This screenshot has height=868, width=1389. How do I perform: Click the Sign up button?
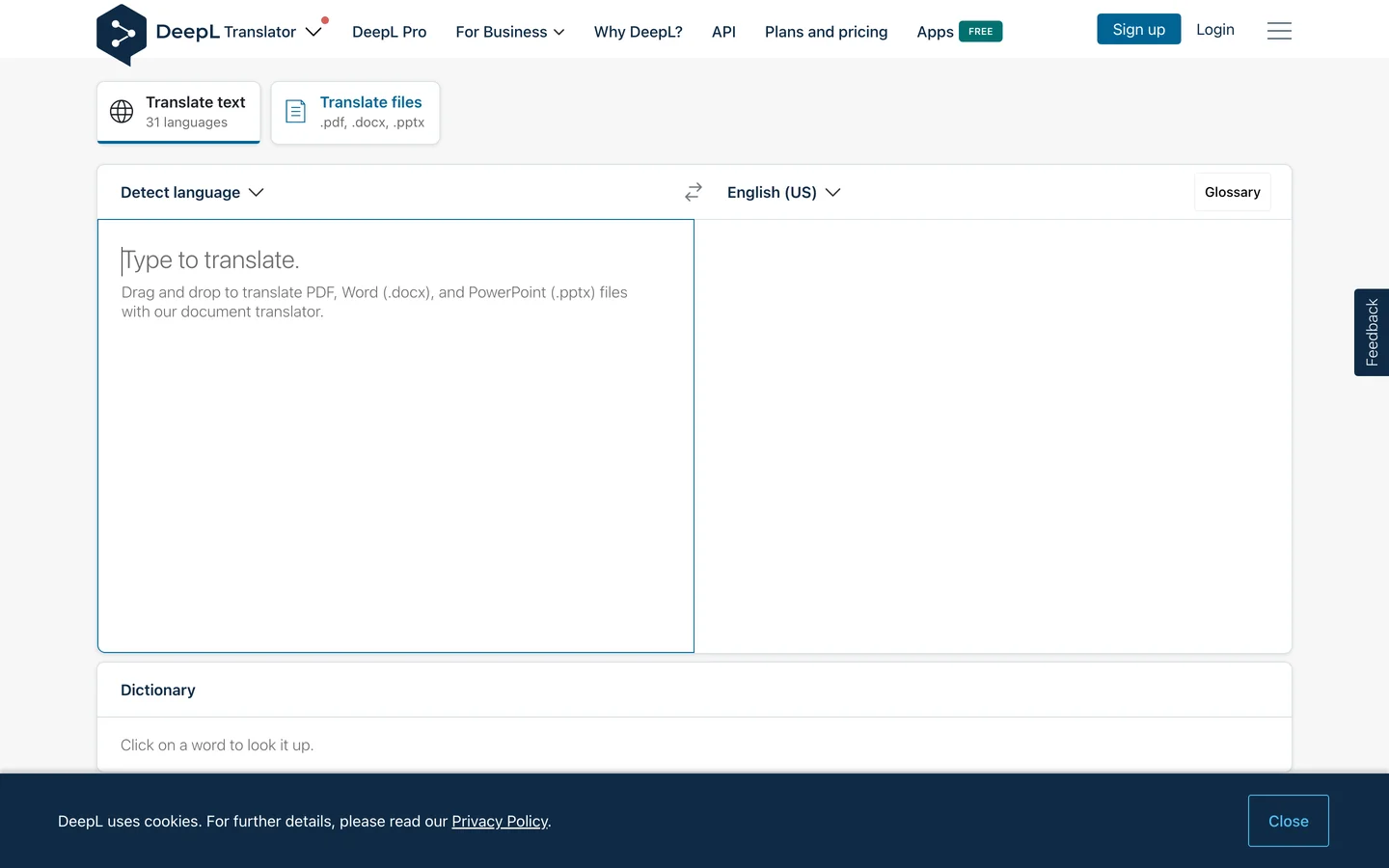[x=1139, y=29]
